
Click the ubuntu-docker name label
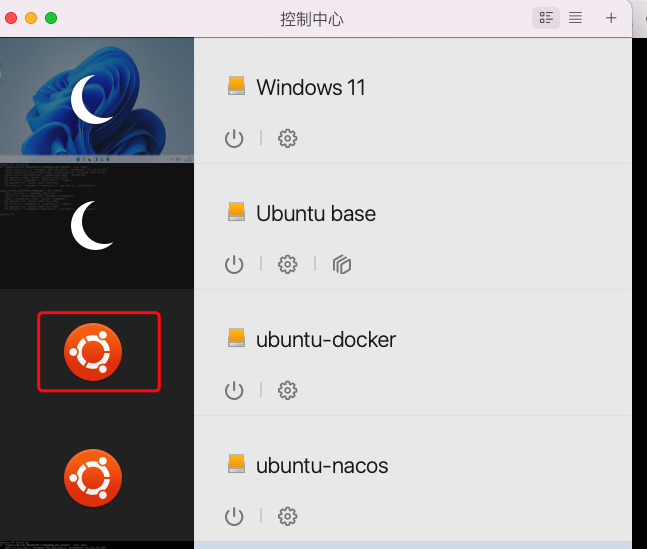[x=326, y=340]
